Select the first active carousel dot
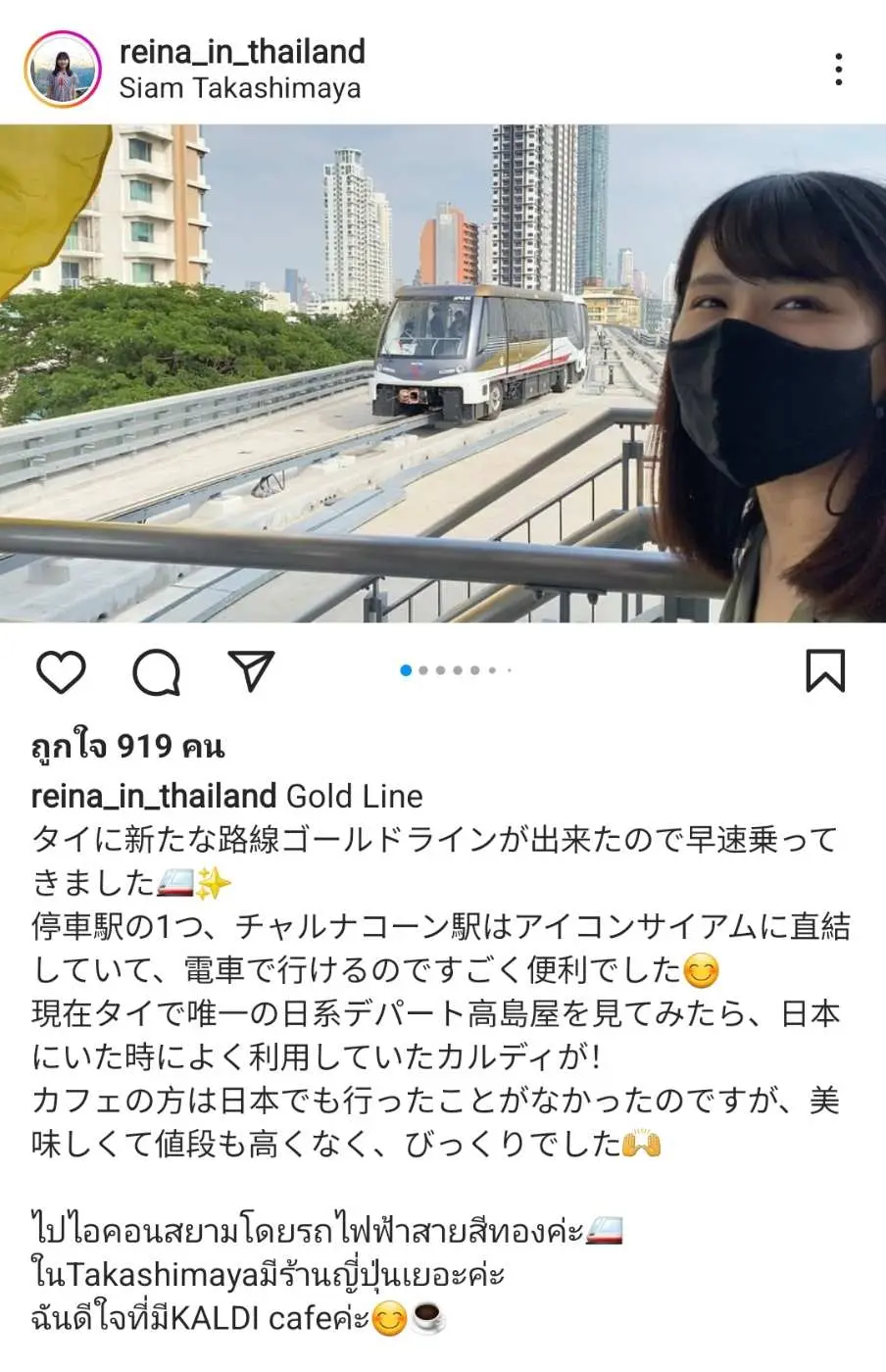This screenshot has width=886, height=1372. click(x=406, y=670)
